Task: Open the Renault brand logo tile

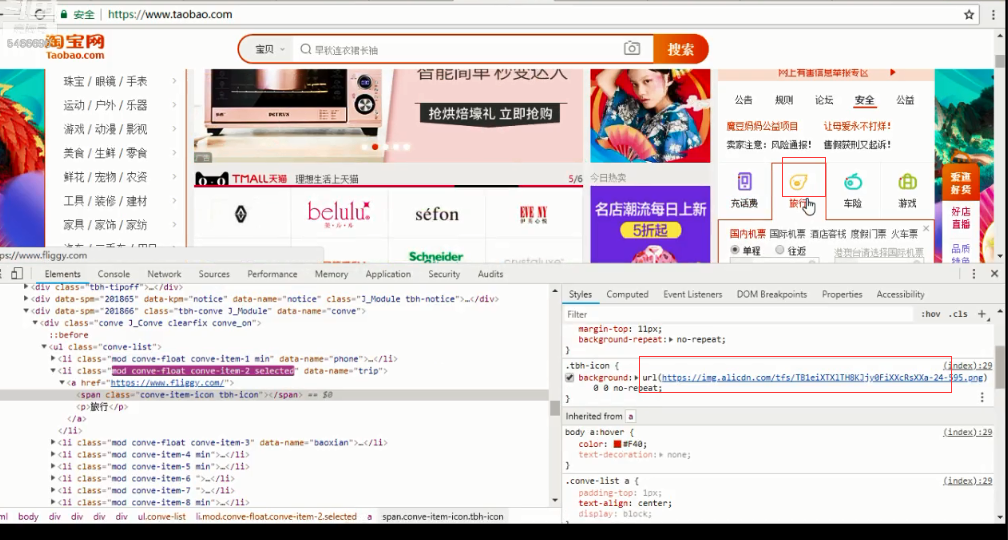Action: (241, 214)
